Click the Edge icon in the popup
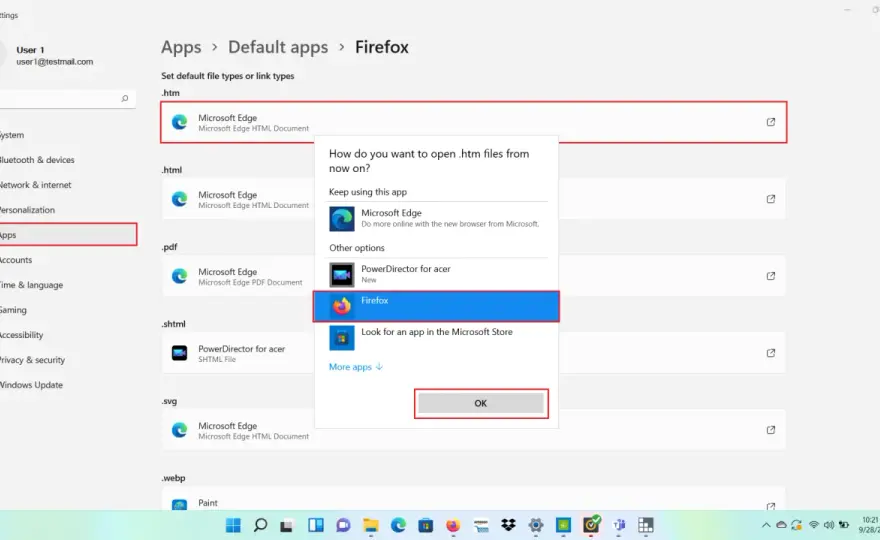This screenshot has height=540, width=880. click(342, 219)
